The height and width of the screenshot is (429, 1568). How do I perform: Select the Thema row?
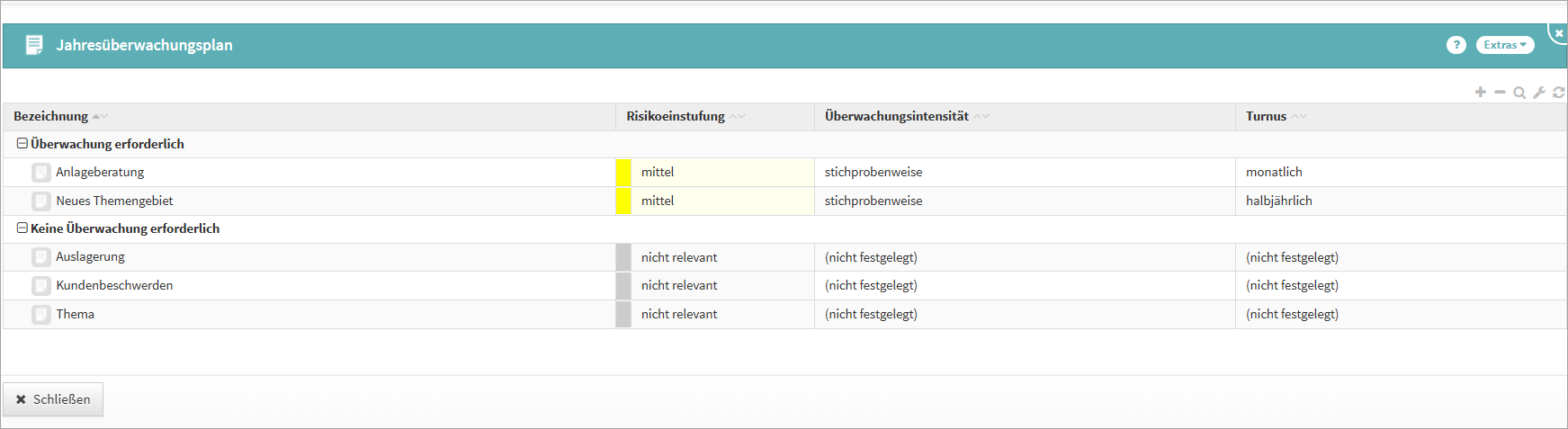[x=76, y=314]
